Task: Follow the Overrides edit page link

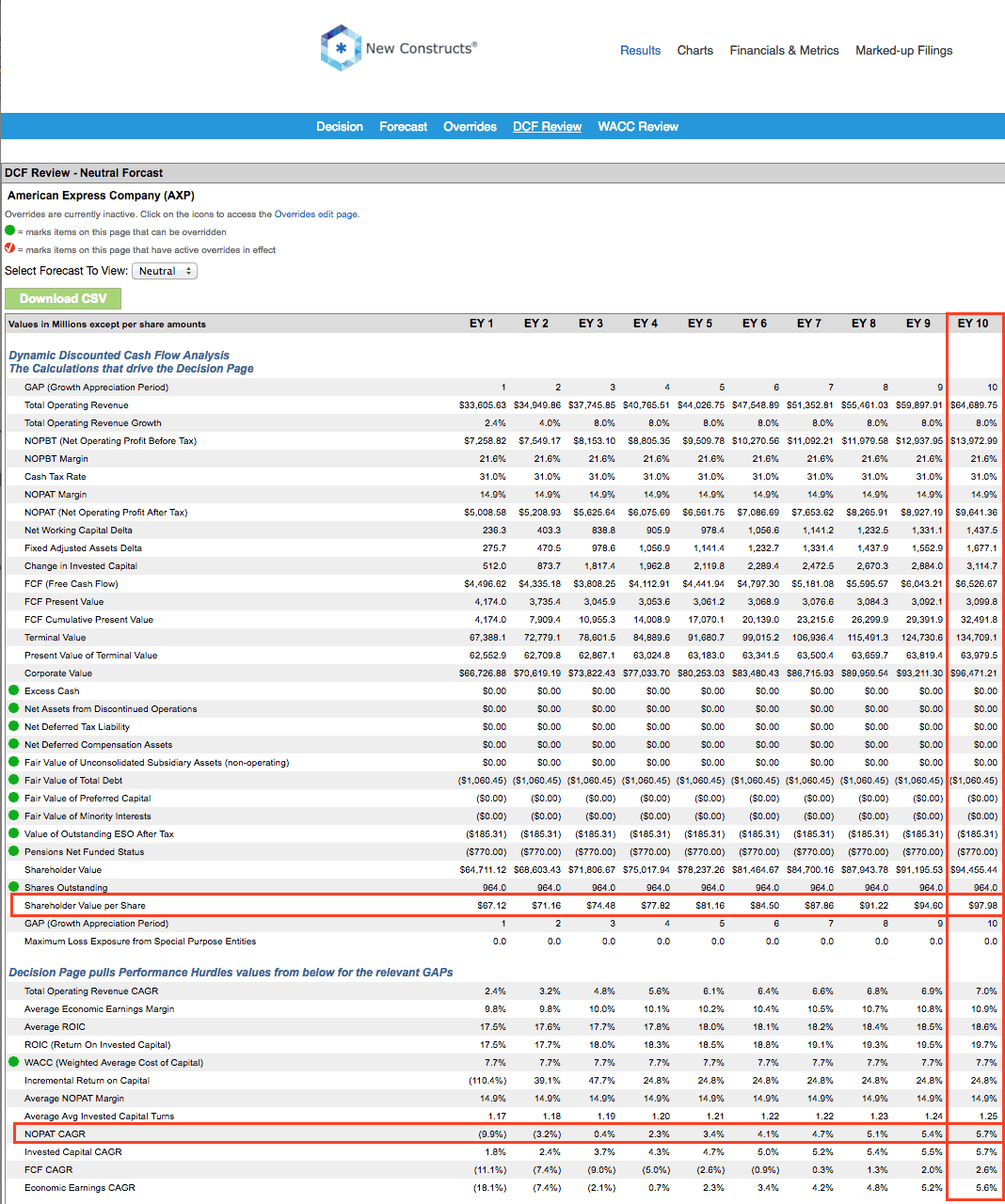Action: pyautogui.click(x=316, y=214)
